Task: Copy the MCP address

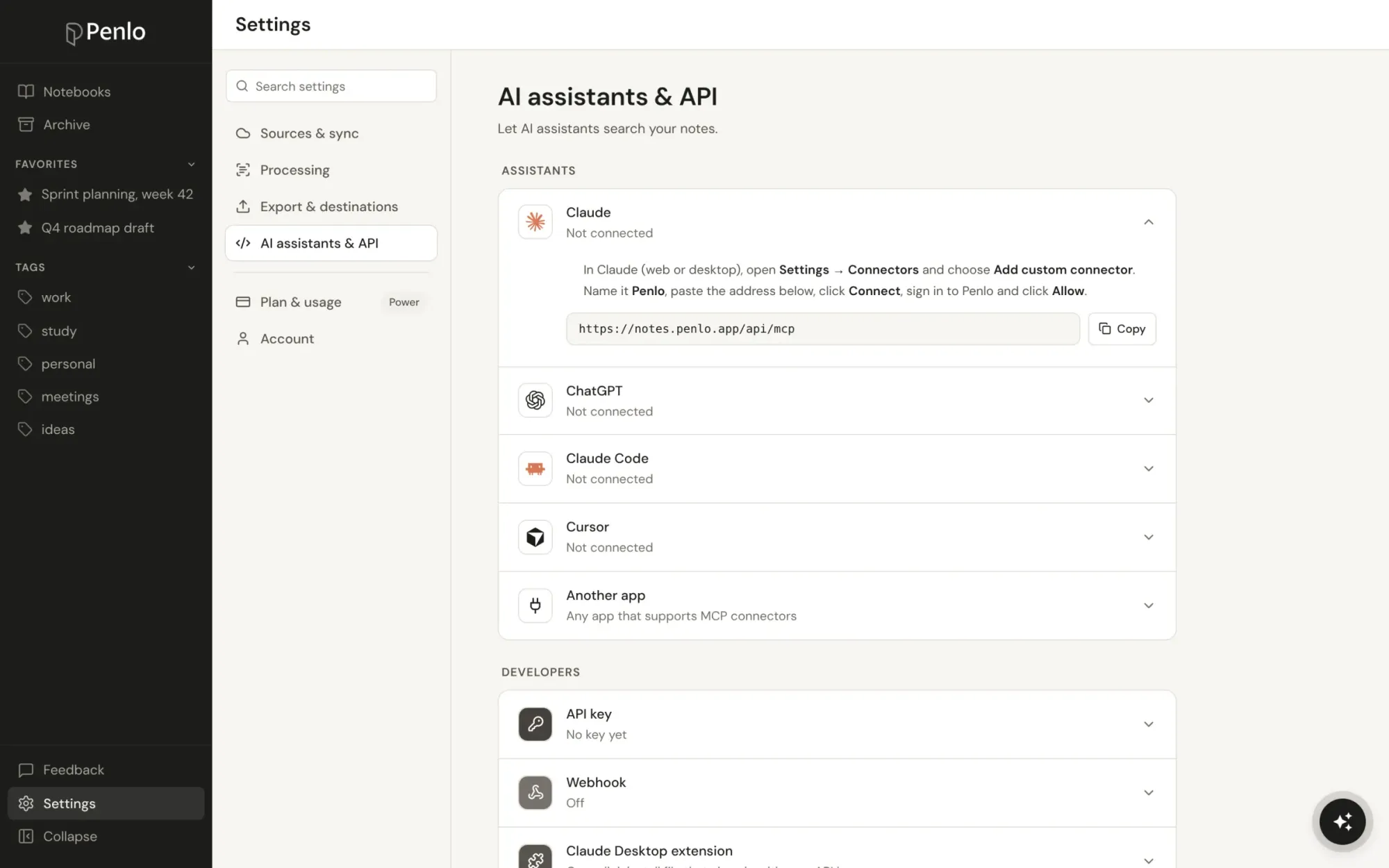Action: click(1122, 329)
